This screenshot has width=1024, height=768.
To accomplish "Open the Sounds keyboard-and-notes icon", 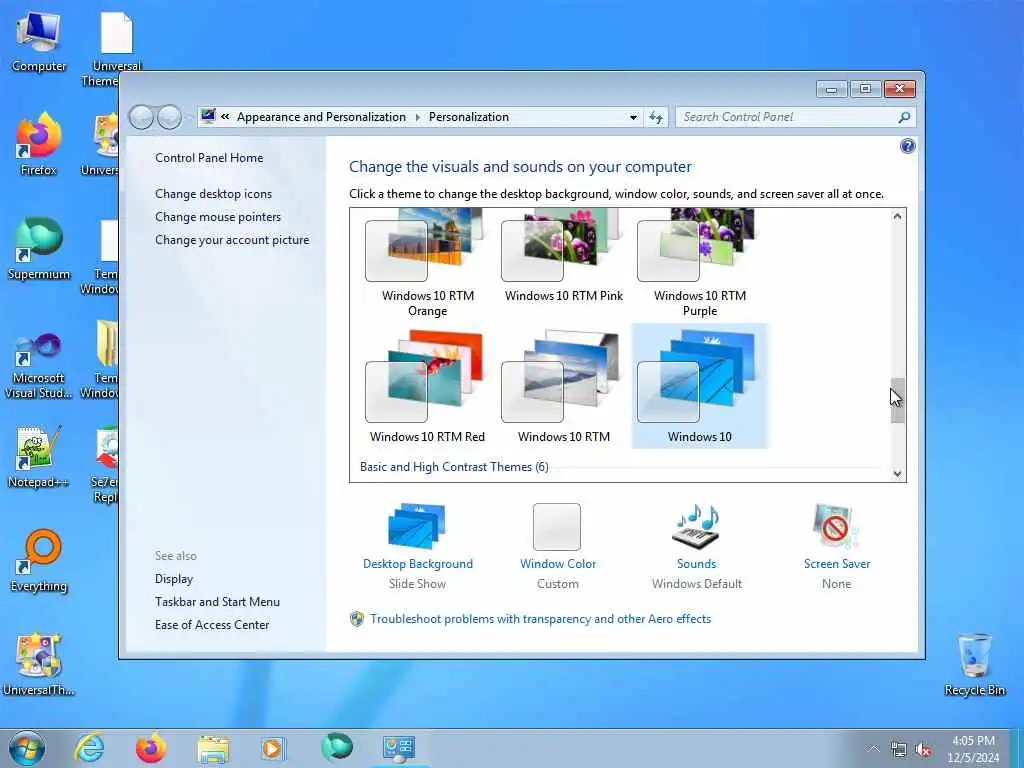I will coord(696,526).
